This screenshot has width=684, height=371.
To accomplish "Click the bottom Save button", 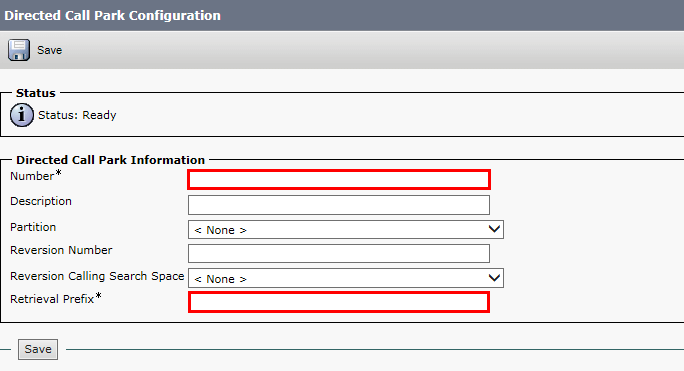I will 38,349.
